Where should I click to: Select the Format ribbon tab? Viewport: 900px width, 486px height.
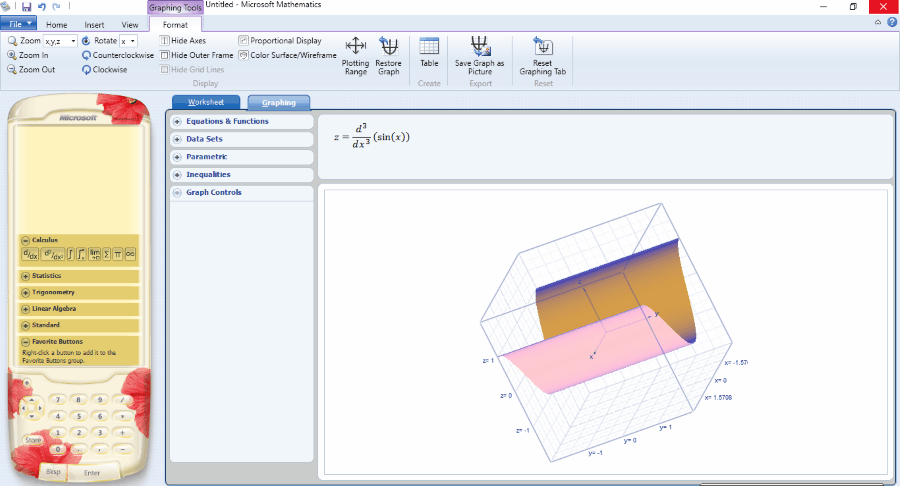point(175,25)
